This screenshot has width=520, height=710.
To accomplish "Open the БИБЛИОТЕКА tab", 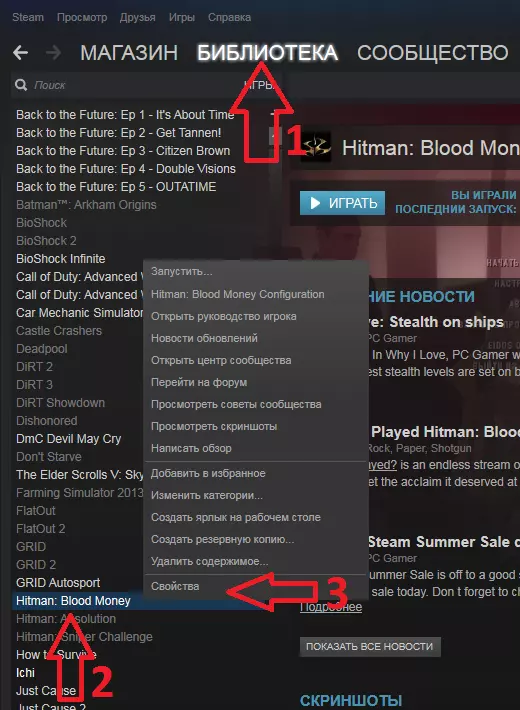I will pos(267,53).
